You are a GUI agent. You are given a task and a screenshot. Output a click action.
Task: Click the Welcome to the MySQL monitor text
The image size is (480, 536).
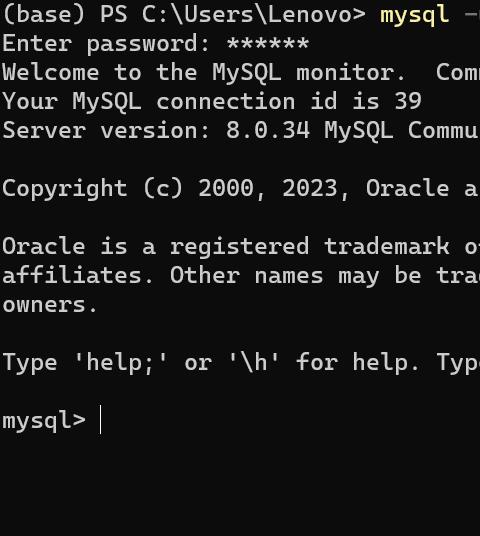pyautogui.click(x=204, y=73)
